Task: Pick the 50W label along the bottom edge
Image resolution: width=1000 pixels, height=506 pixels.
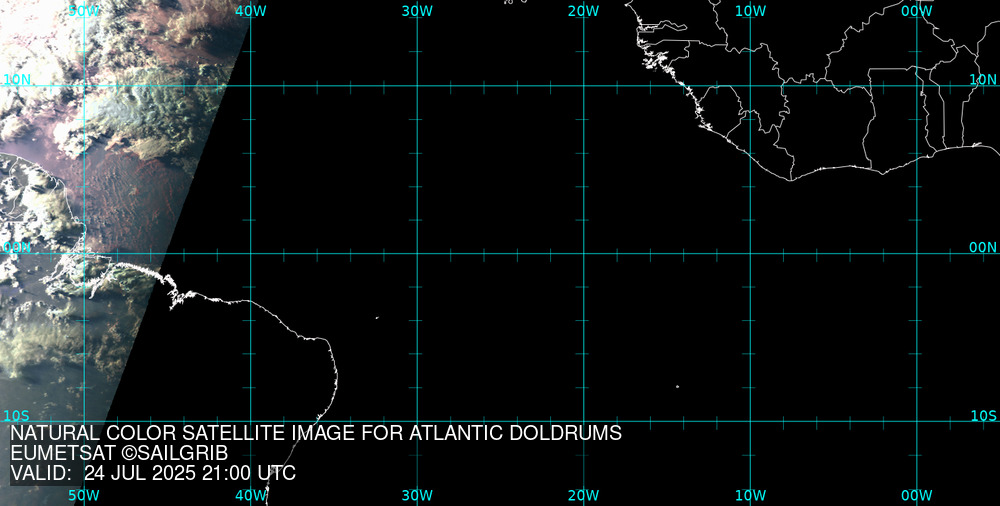Action: (x=84, y=496)
